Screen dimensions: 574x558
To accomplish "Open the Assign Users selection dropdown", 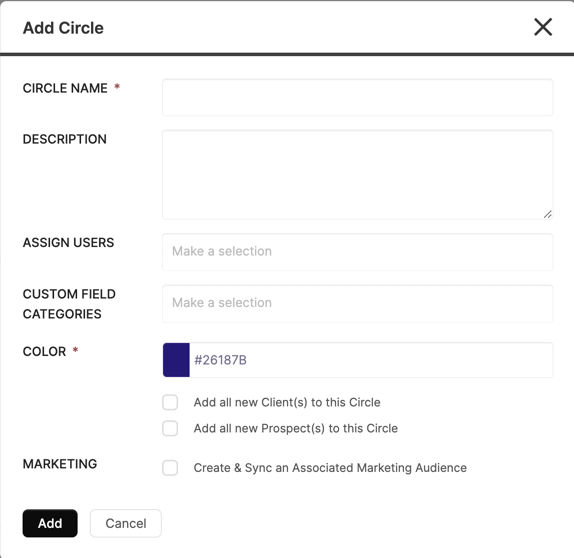I will (x=358, y=252).
